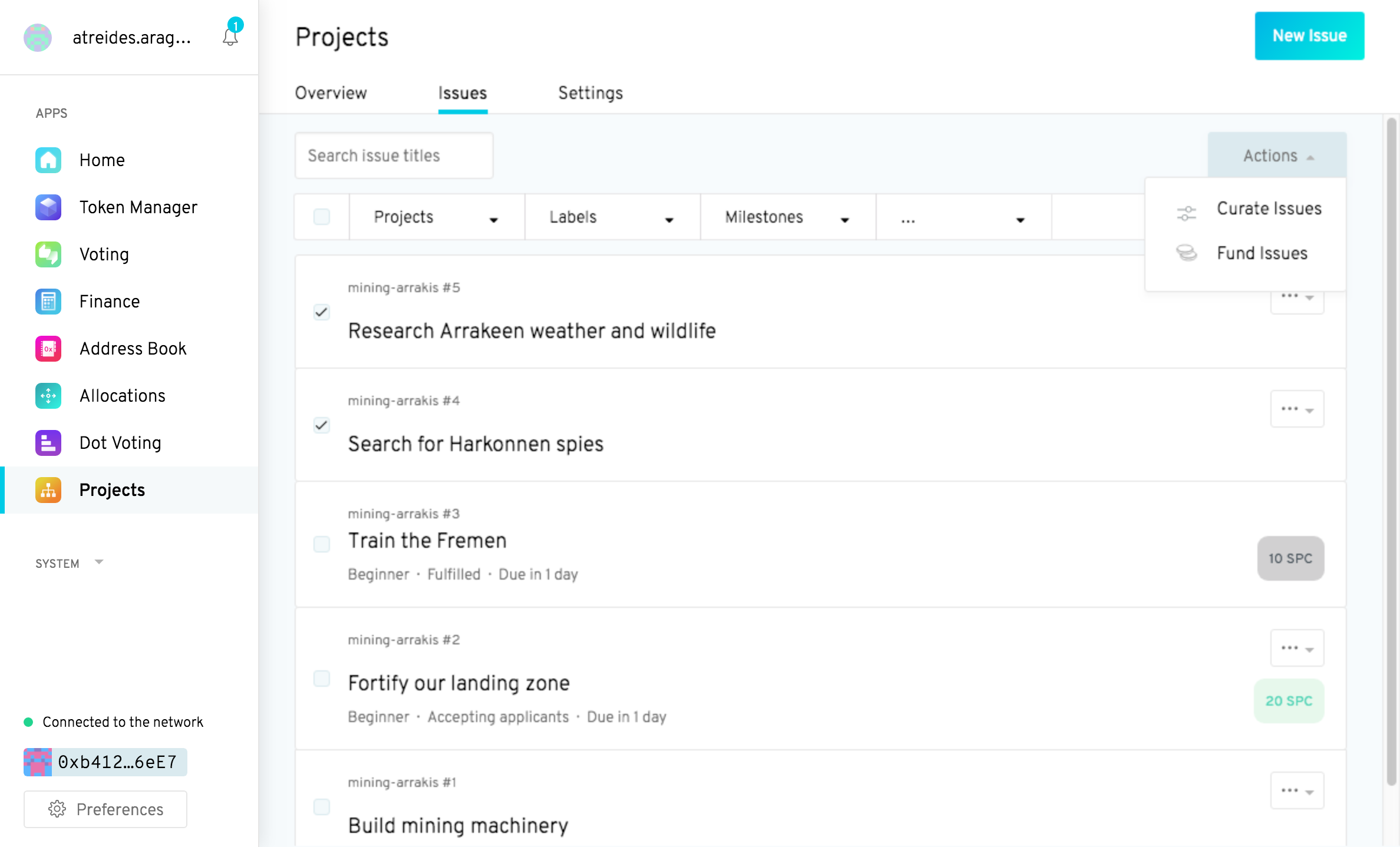The height and width of the screenshot is (847, 1400).
Task: Open the Allocations app icon
Action: 48,396
